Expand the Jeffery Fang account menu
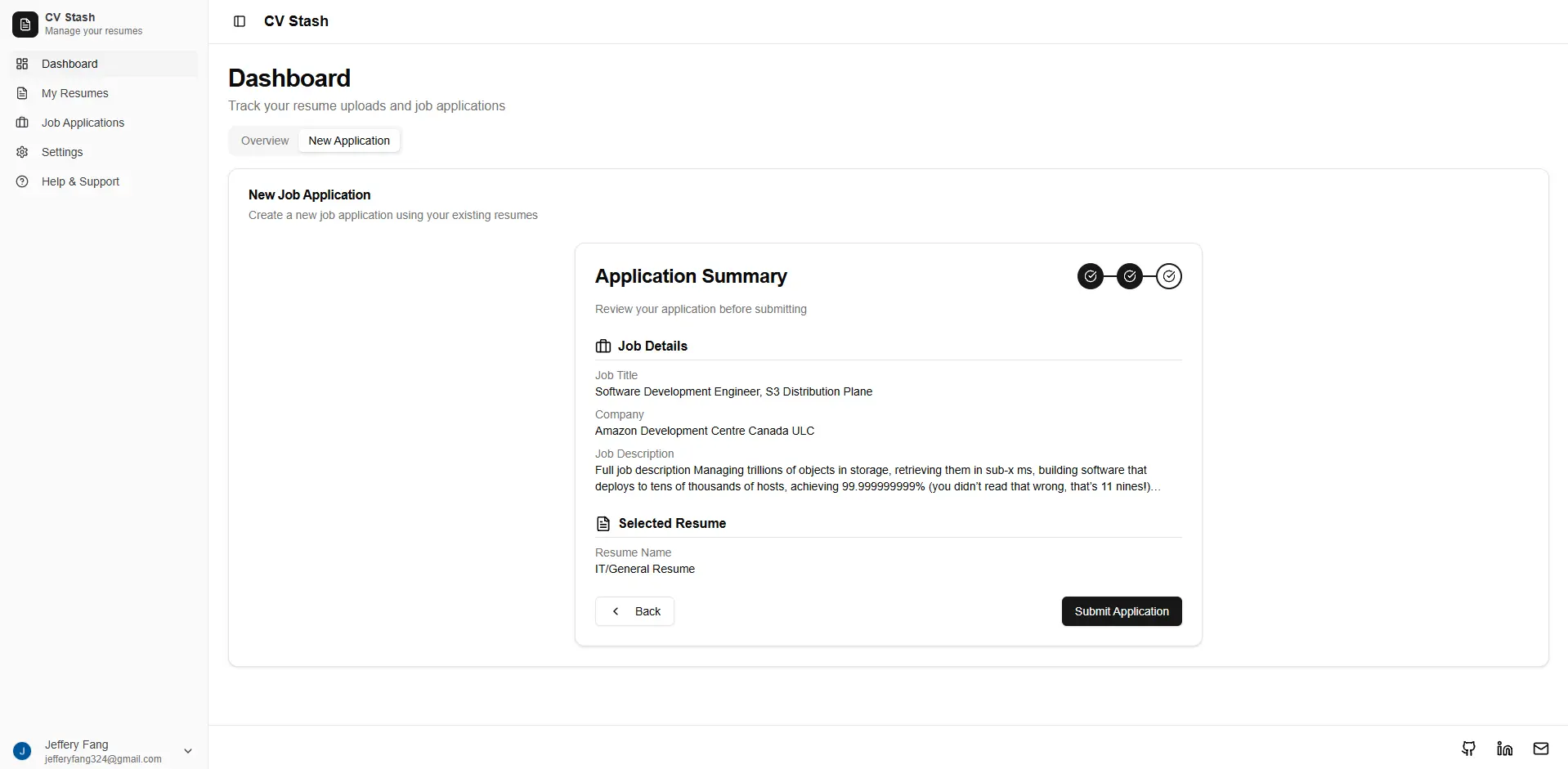The image size is (1568, 769). pyautogui.click(x=104, y=751)
